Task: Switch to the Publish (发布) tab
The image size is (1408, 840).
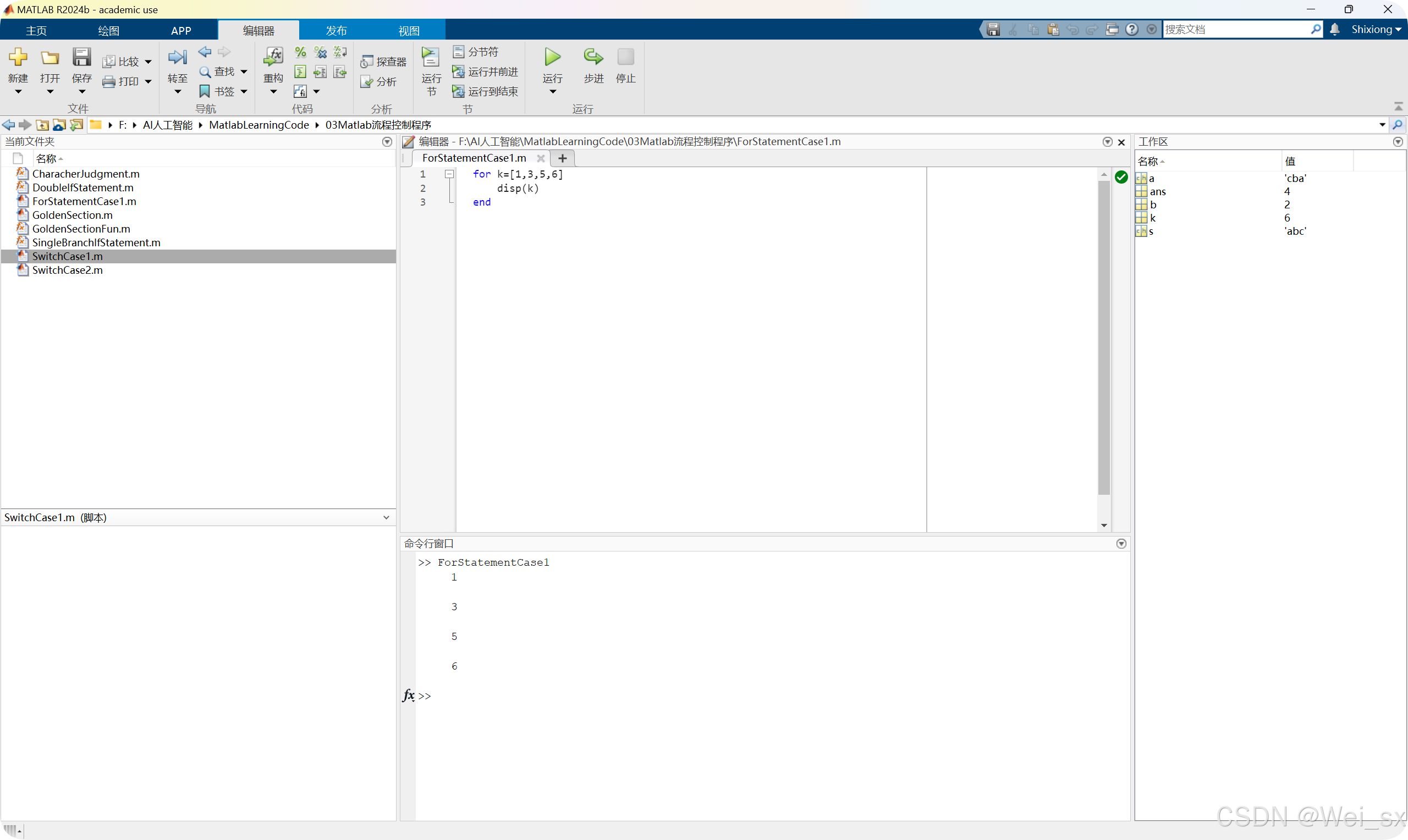Action: pyautogui.click(x=335, y=31)
